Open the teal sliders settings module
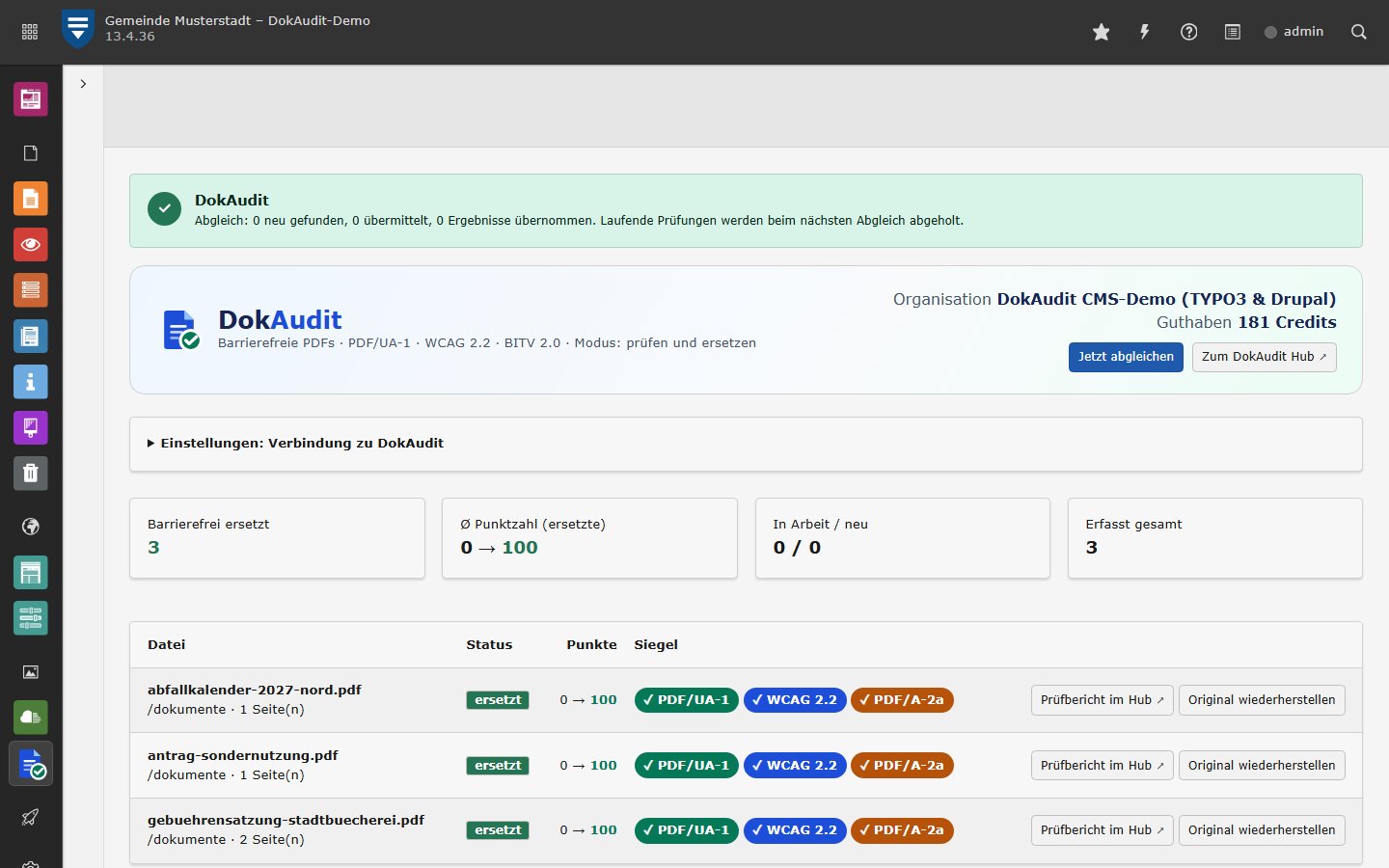Image resolution: width=1389 pixels, height=868 pixels. point(31,618)
